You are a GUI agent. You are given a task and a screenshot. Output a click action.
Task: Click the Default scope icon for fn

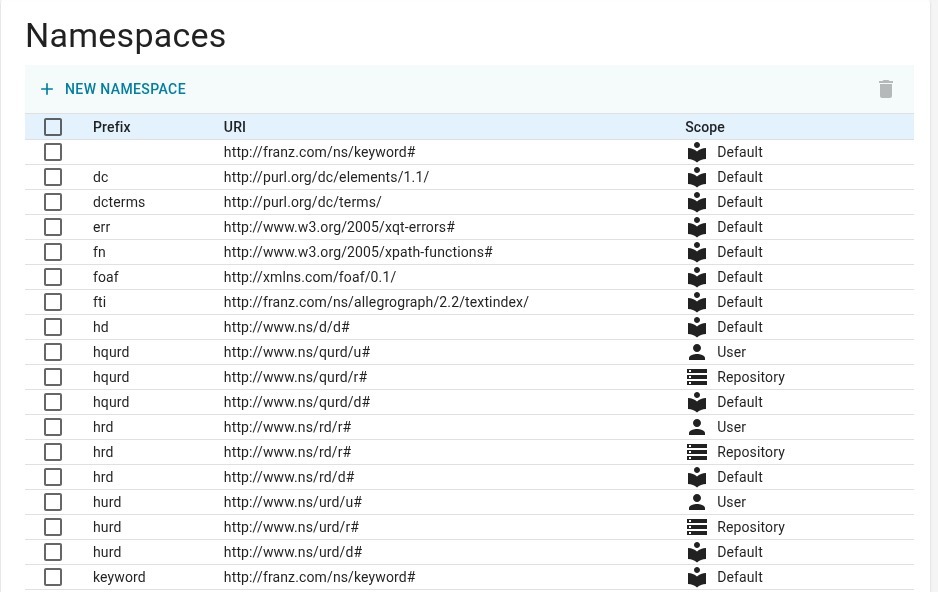[696, 252]
